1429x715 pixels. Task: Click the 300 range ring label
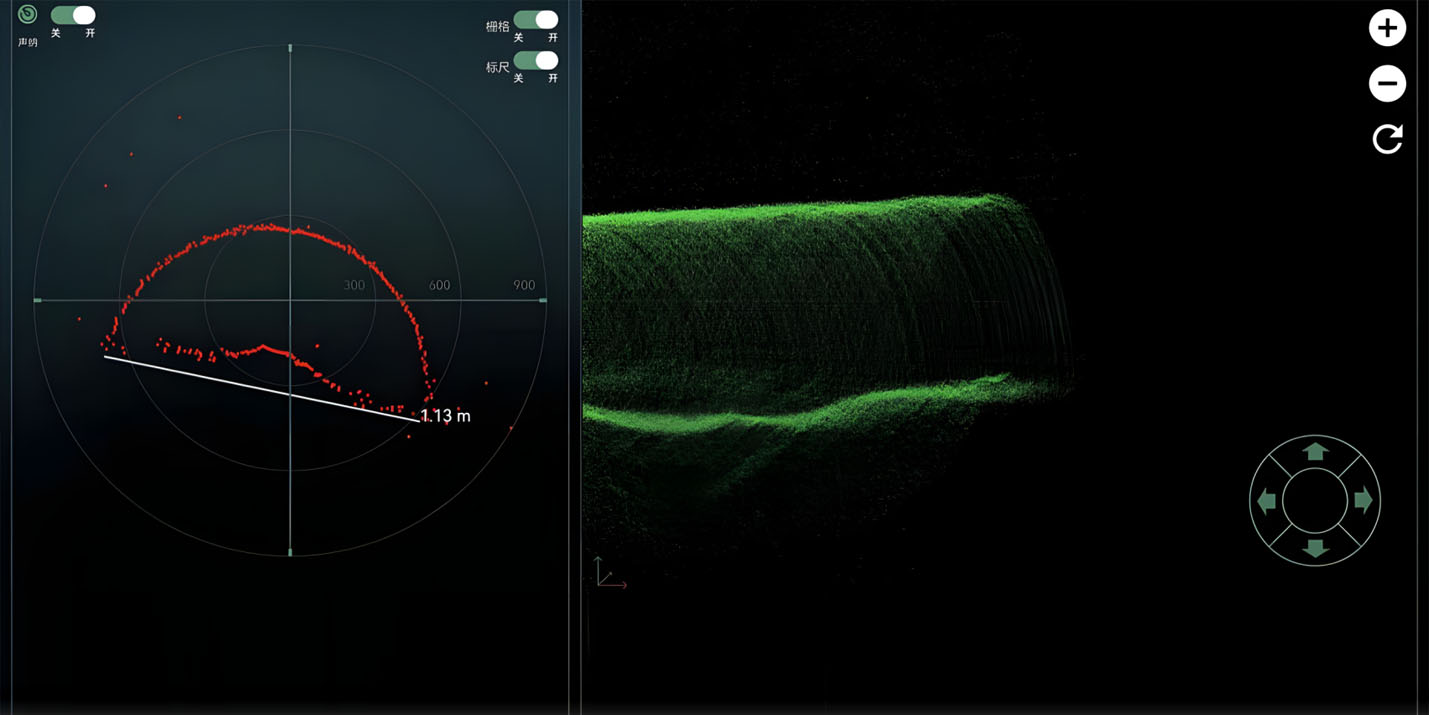(354, 286)
